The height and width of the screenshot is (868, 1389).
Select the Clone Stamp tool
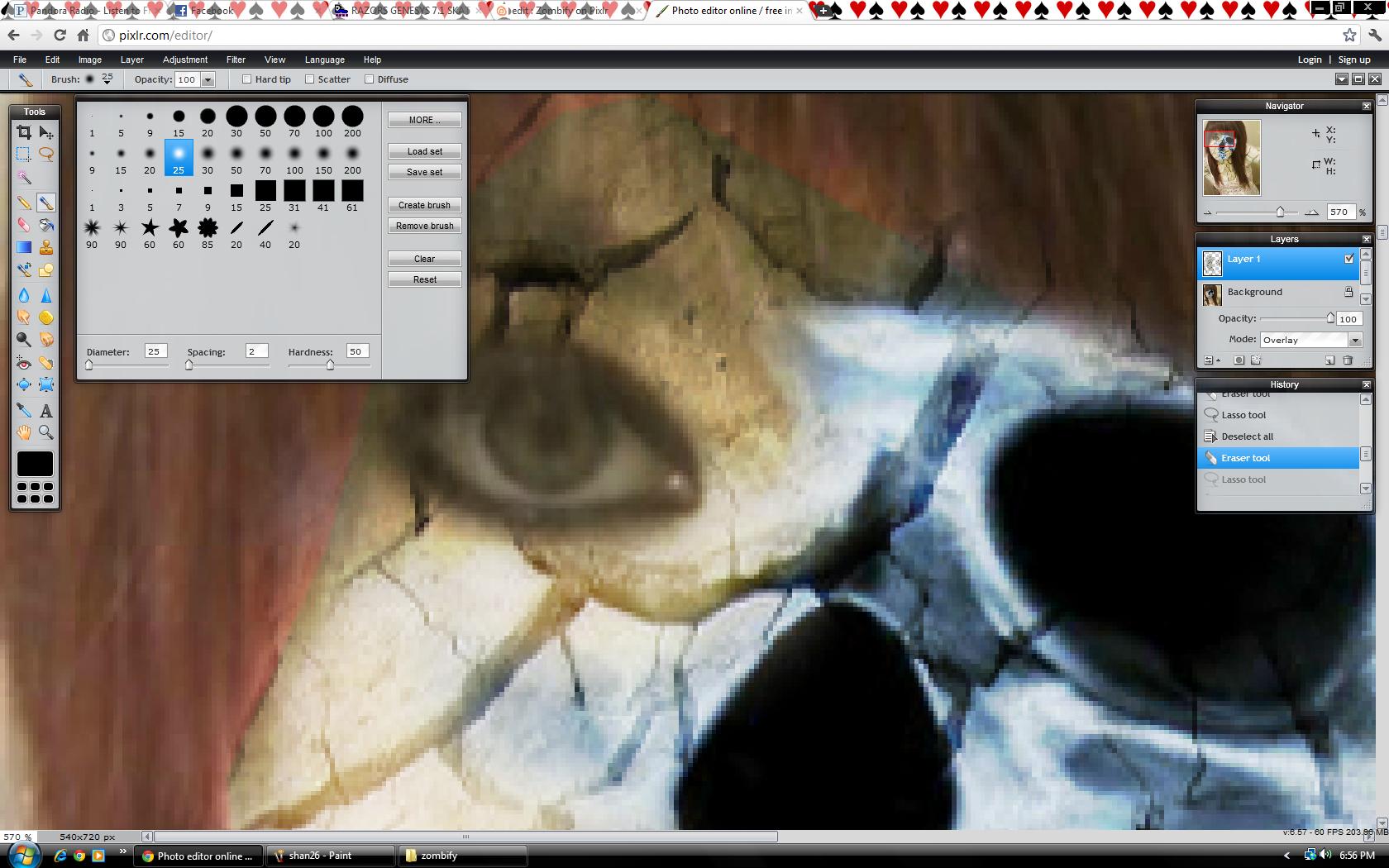46,247
